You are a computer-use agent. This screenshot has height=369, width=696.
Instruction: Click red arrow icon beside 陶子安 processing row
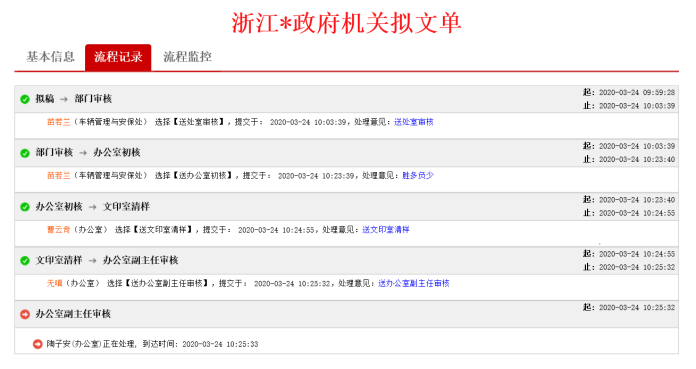(38, 344)
